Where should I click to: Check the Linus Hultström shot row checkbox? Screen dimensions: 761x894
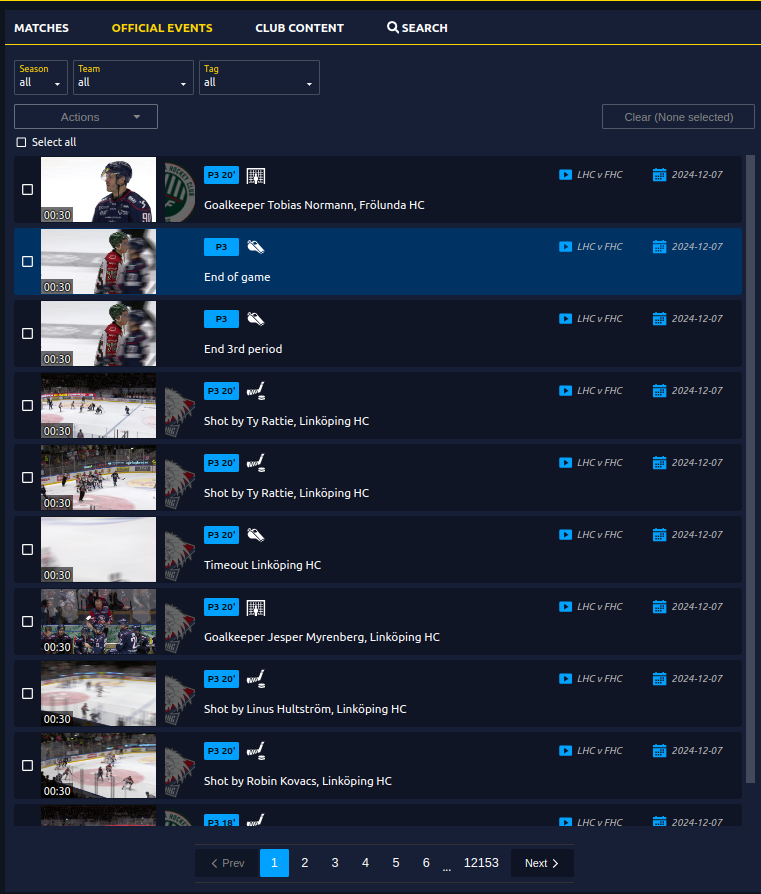(x=27, y=693)
